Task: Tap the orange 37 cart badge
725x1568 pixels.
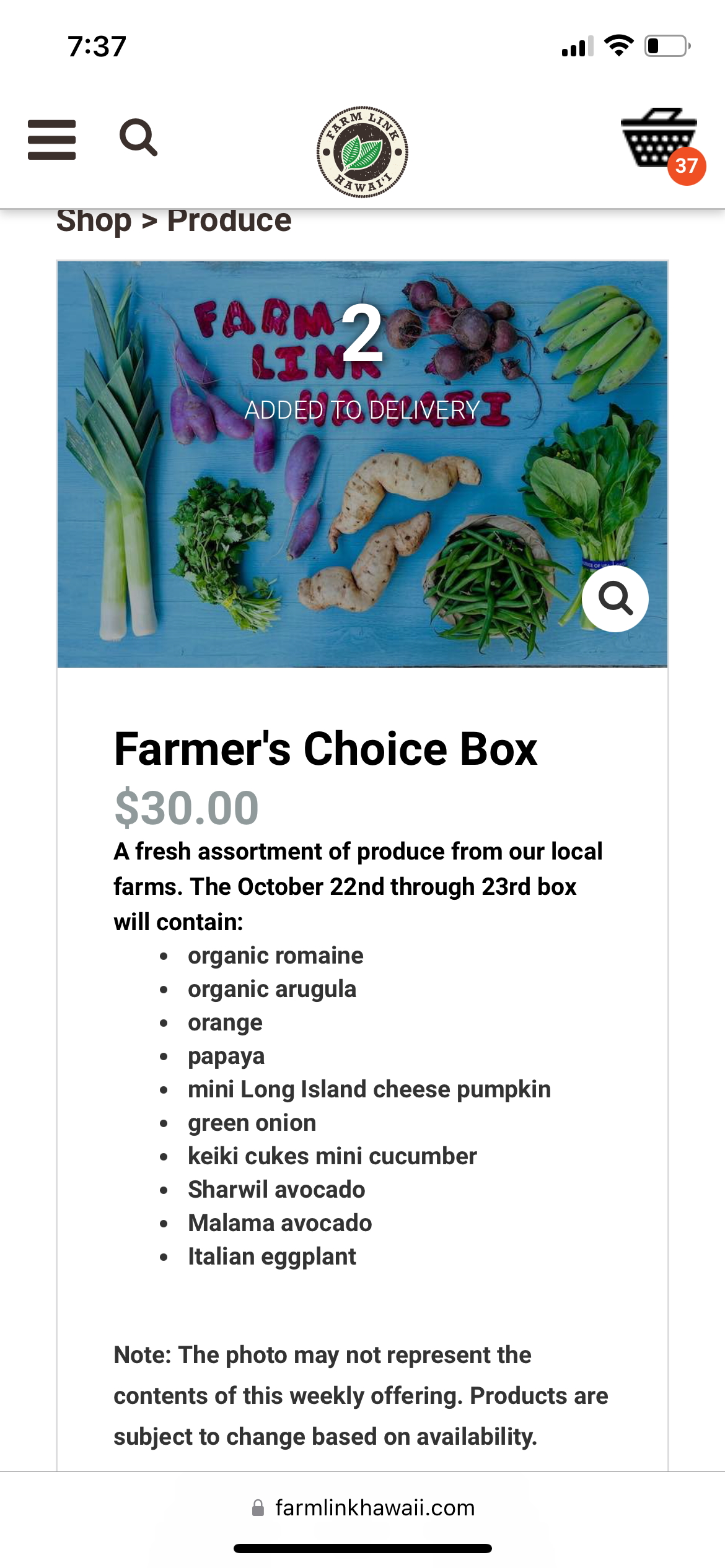Action: click(x=686, y=166)
